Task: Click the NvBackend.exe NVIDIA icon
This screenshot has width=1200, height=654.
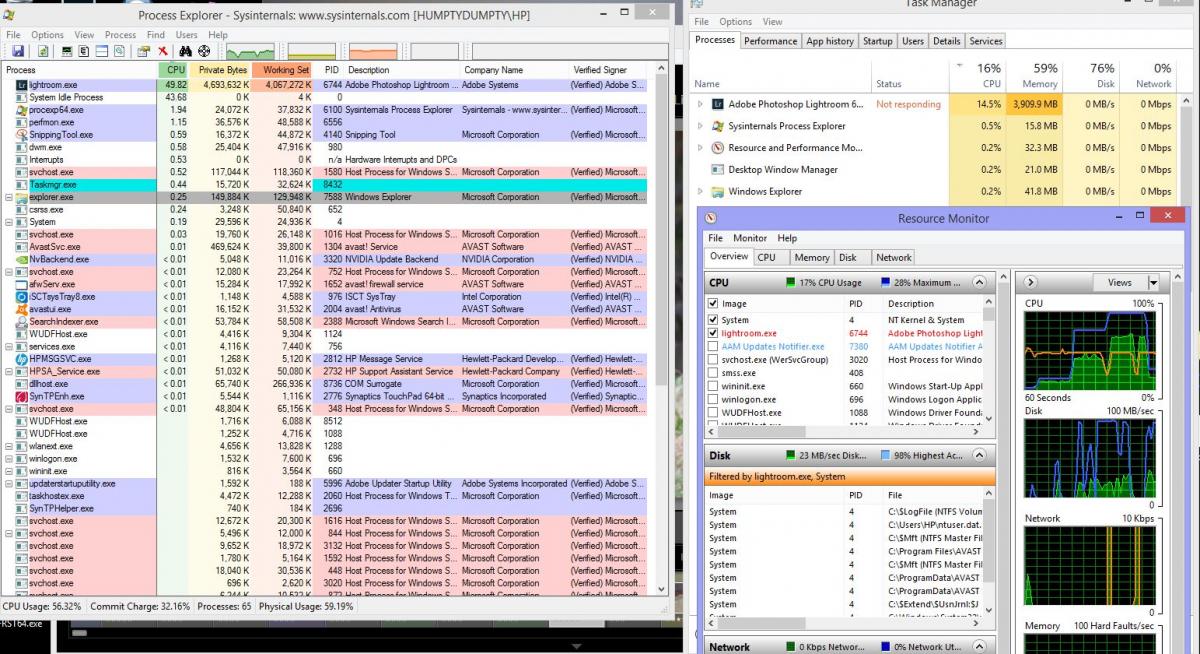Action: pos(21,259)
